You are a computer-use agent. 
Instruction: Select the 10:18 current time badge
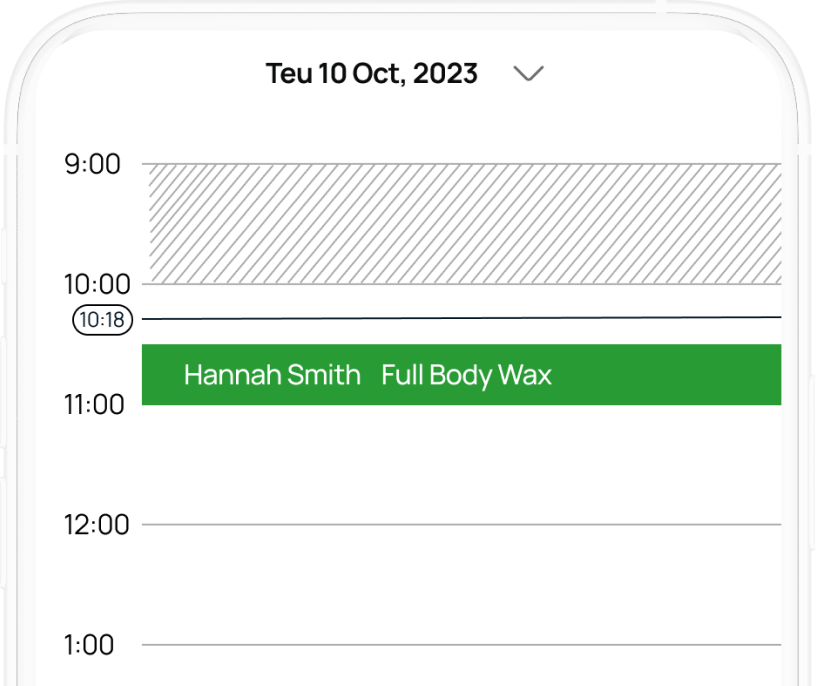click(102, 320)
